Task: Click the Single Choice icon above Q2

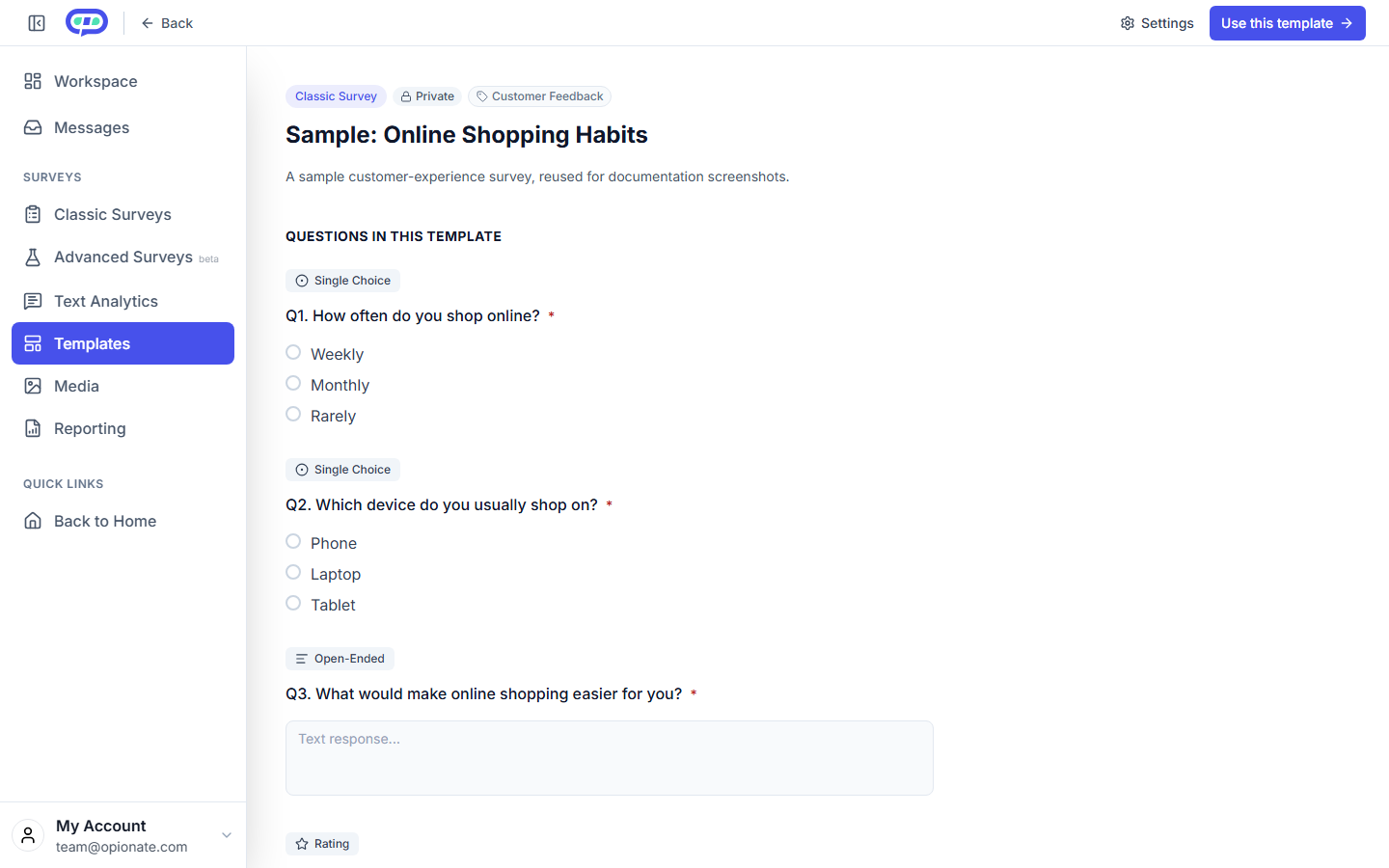Action: coord(302,470)
